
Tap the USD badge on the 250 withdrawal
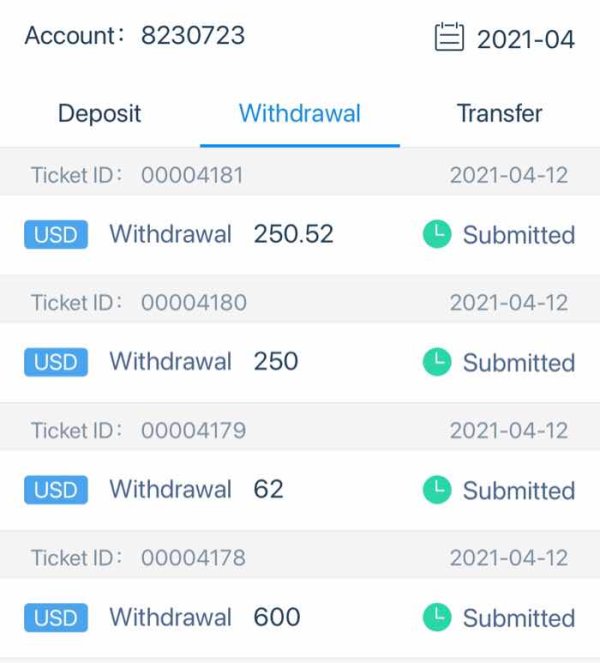(x=56, y=362)
